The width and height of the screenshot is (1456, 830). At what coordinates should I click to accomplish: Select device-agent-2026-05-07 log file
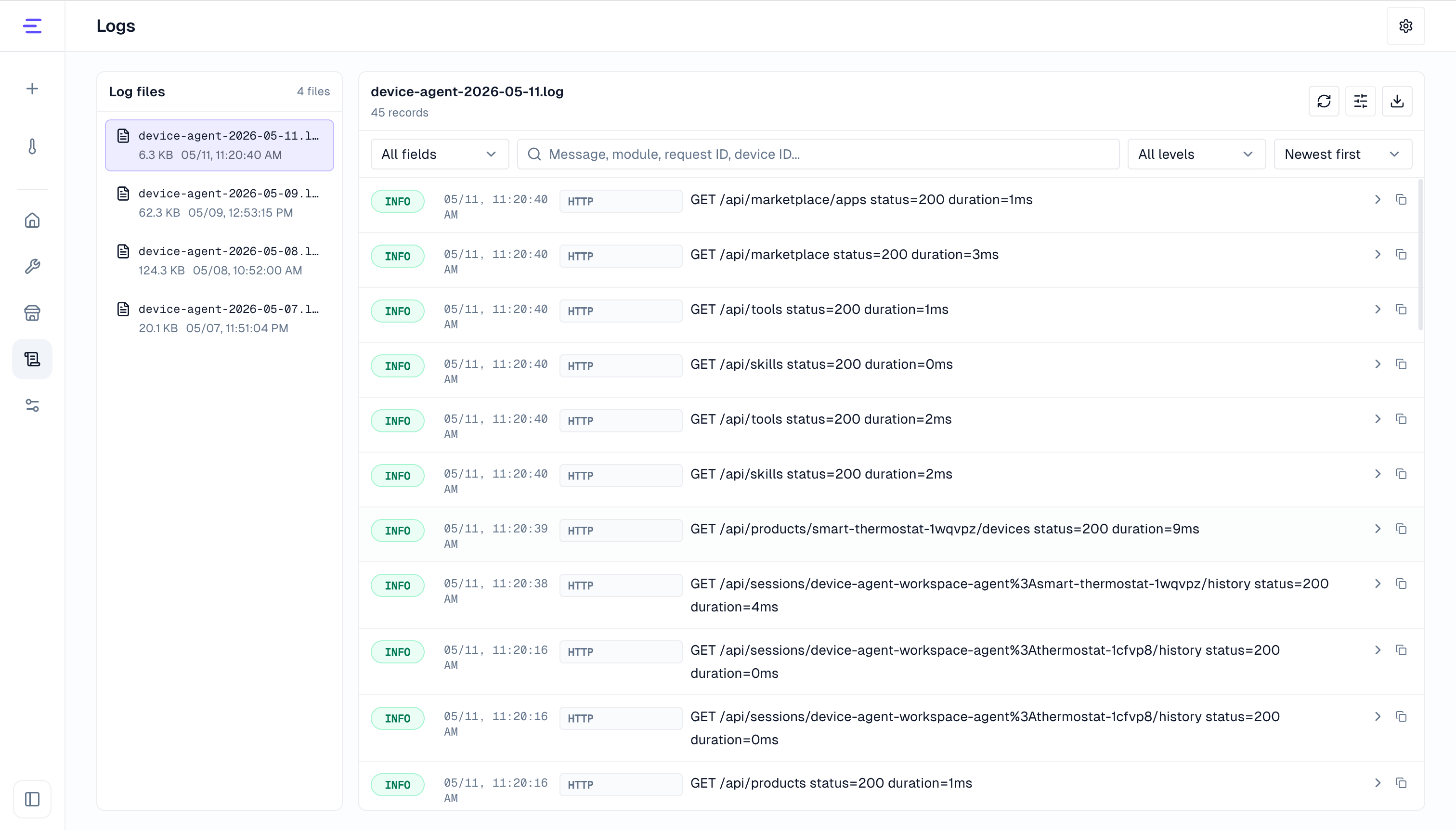(220, 319)
